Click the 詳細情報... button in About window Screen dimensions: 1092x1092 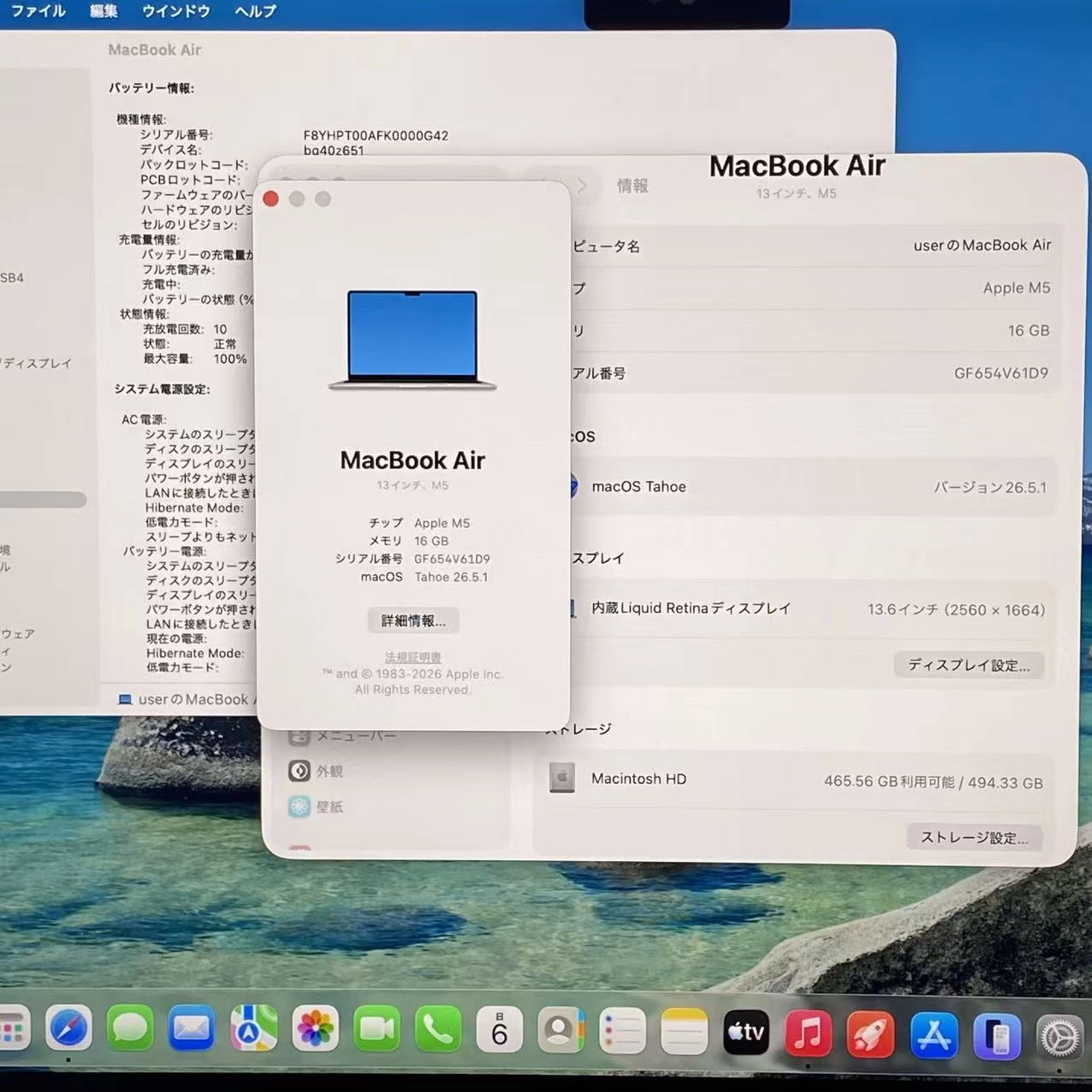pyautogui.click(x=413, y=620)
